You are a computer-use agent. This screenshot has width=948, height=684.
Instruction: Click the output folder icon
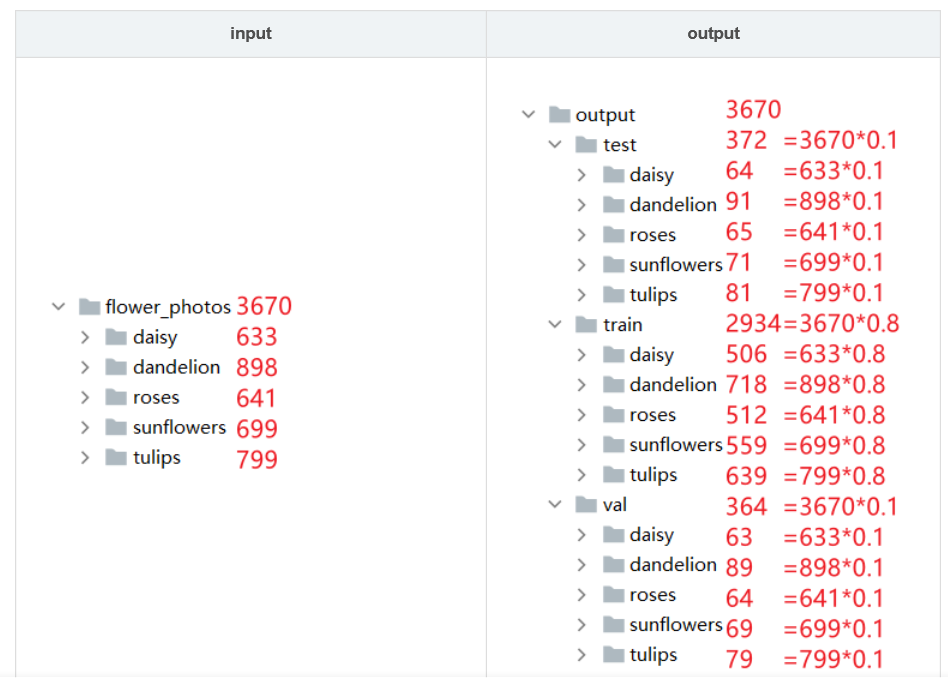pyautogui.click(x=558, y=114)
